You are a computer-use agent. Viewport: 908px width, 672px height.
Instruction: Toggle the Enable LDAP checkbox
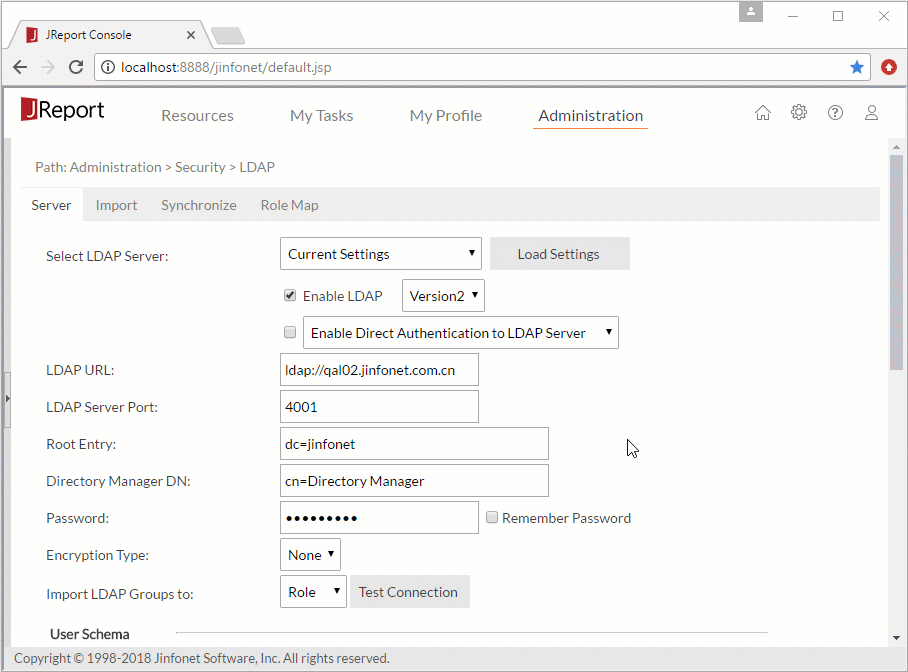click(290, 295)
